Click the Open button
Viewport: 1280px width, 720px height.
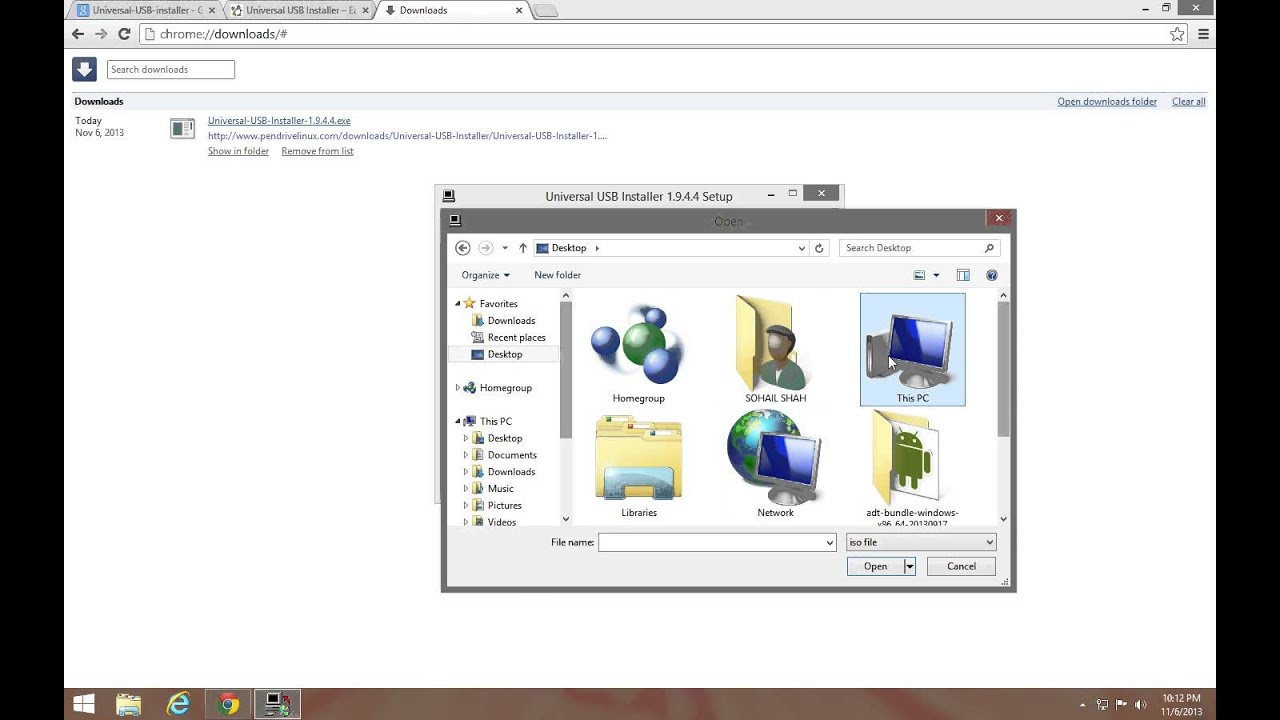click(875, 566)
